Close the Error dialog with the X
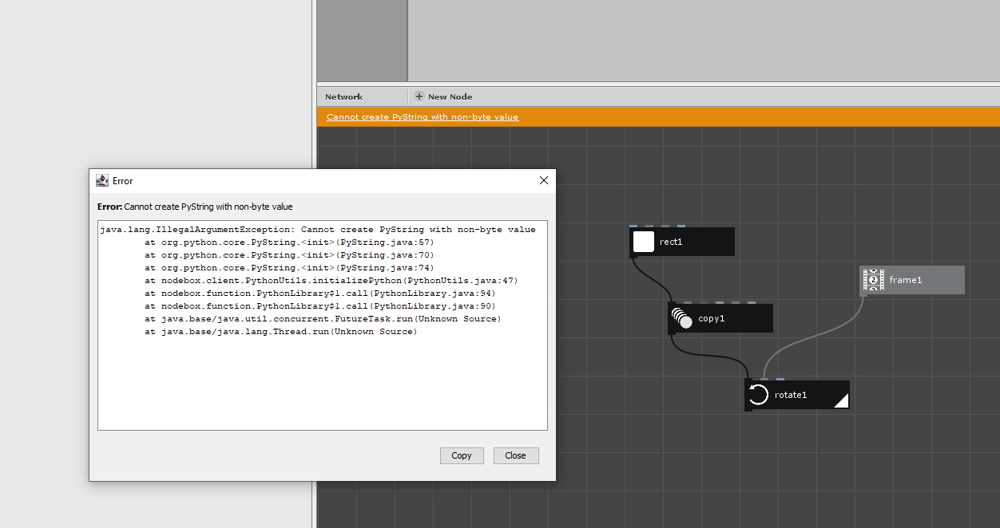This screenshot has width=1000, height=528. [543, 180]
